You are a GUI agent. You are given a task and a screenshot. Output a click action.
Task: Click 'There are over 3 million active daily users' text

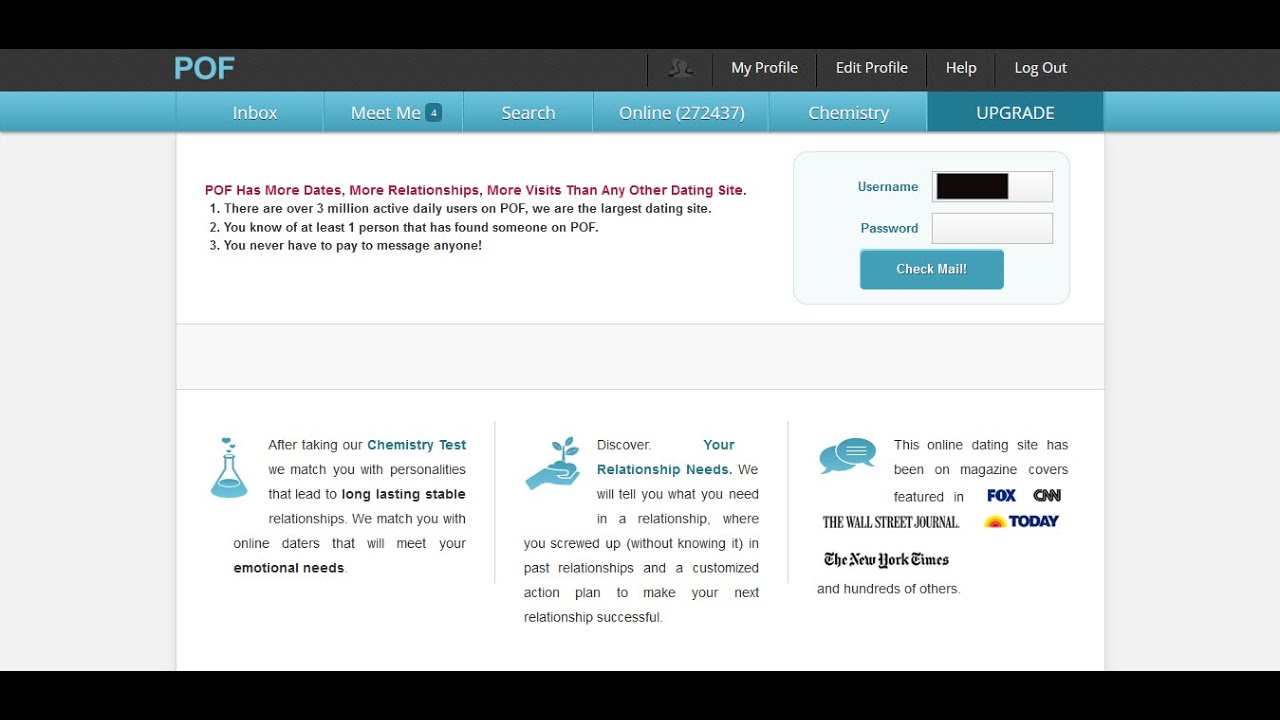tap(467, 209)
